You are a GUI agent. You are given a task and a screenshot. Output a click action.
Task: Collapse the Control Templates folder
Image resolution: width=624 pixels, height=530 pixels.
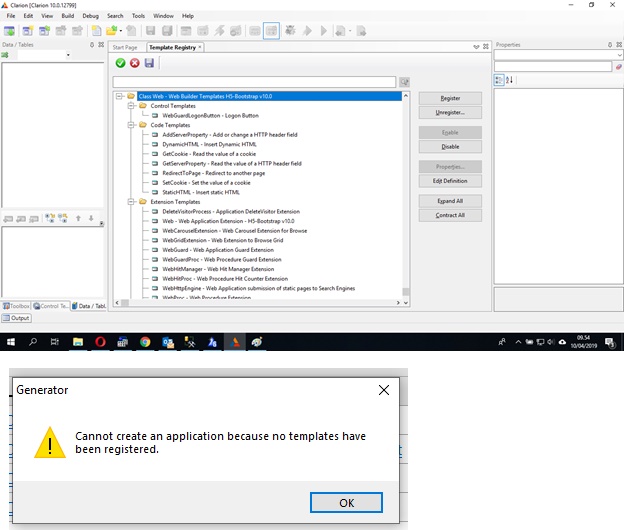(x=130, y=105)
